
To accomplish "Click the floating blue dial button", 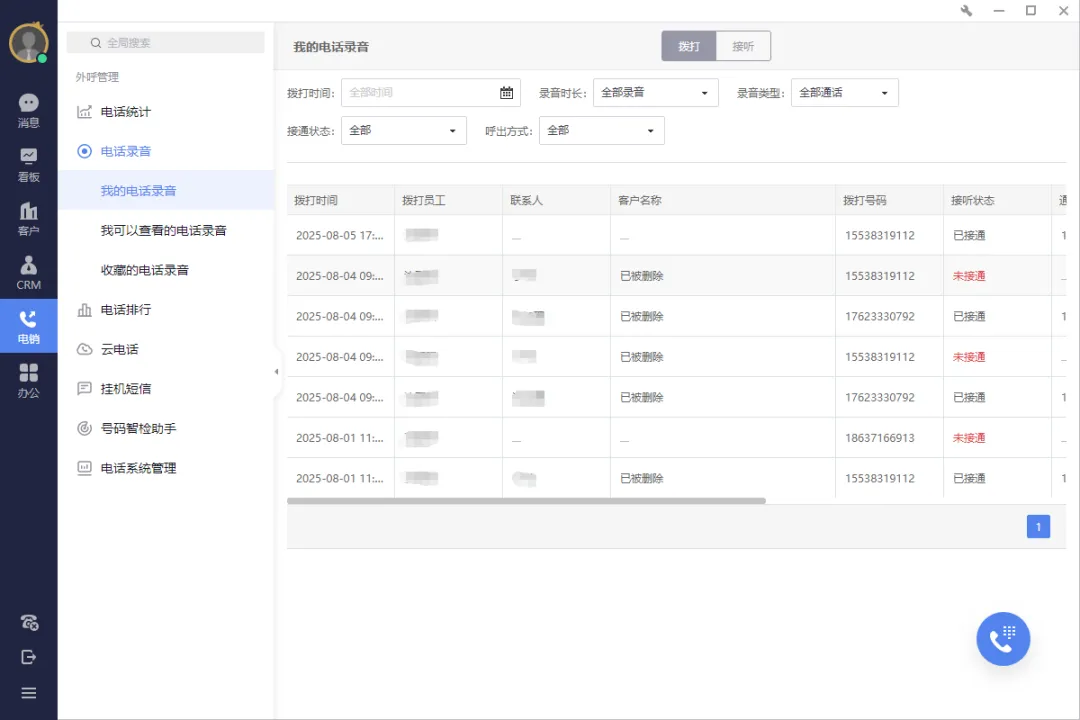I will [1003, 638].
